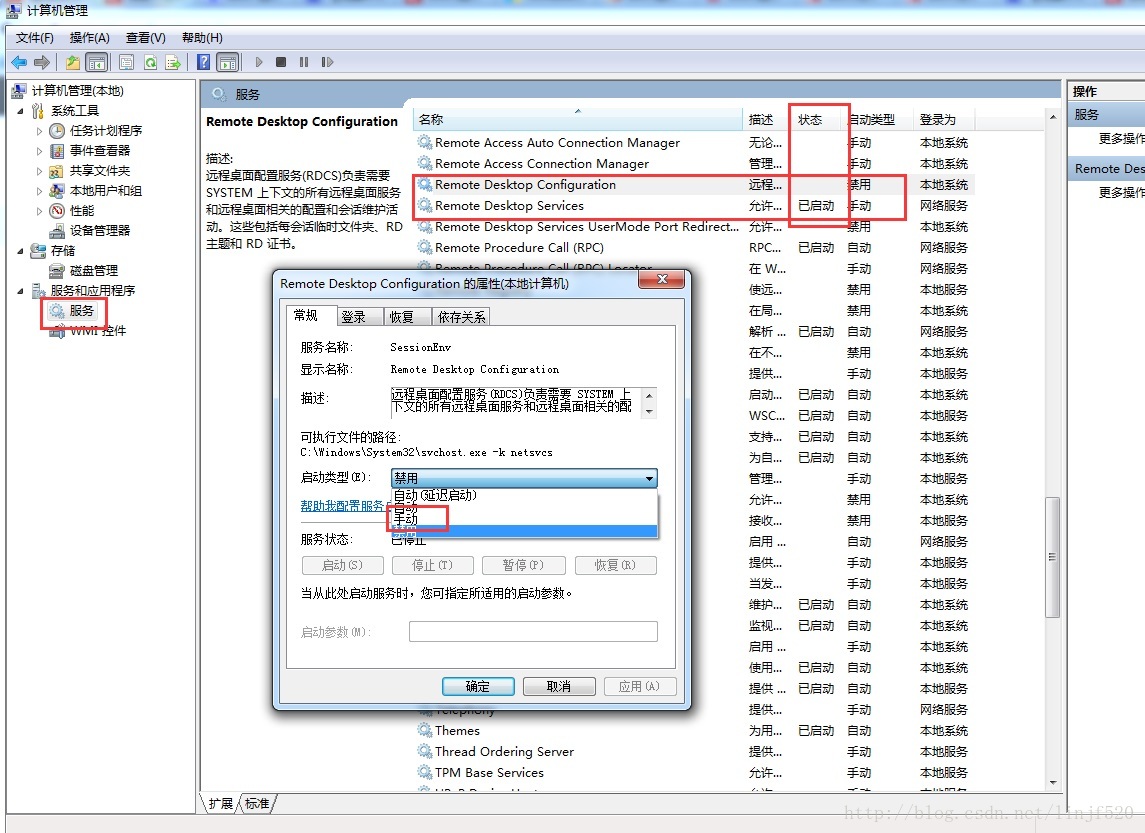Expand the 任务计划程序 tree node
This screenshot has height=833, width=1145.
[x=39, y=131]
